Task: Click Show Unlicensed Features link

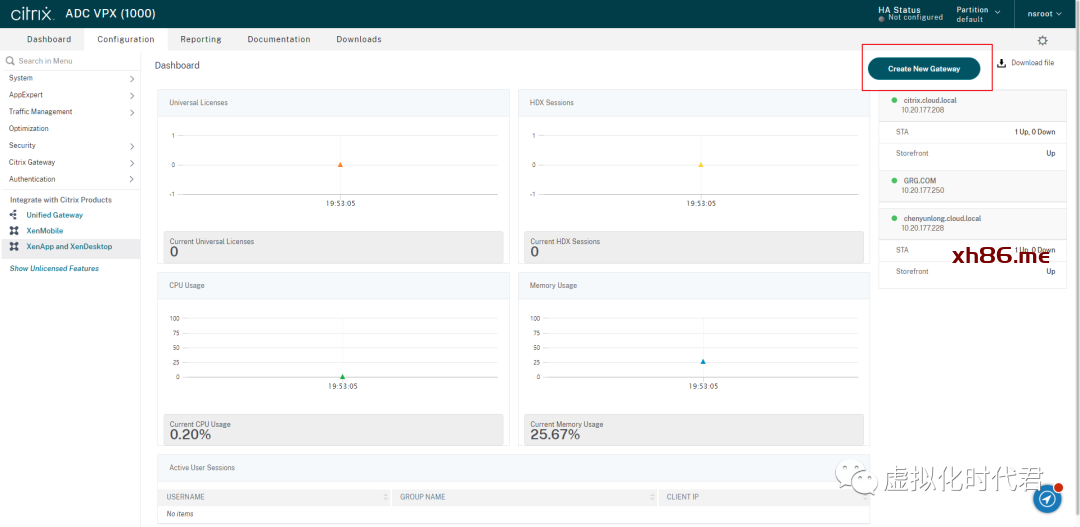Action: point(54,269)
